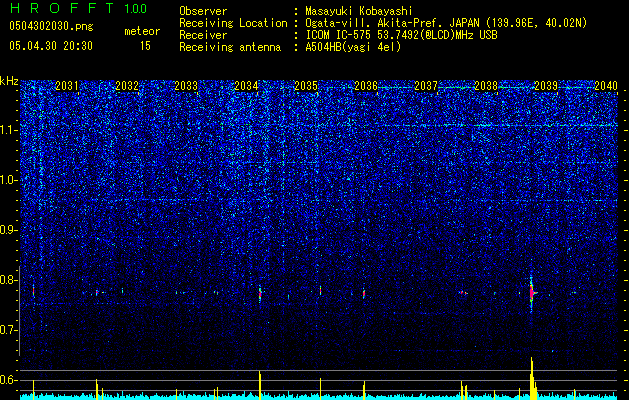
Task: Click the red meteor echo near 2034
Action: click(x=260, y=293)
